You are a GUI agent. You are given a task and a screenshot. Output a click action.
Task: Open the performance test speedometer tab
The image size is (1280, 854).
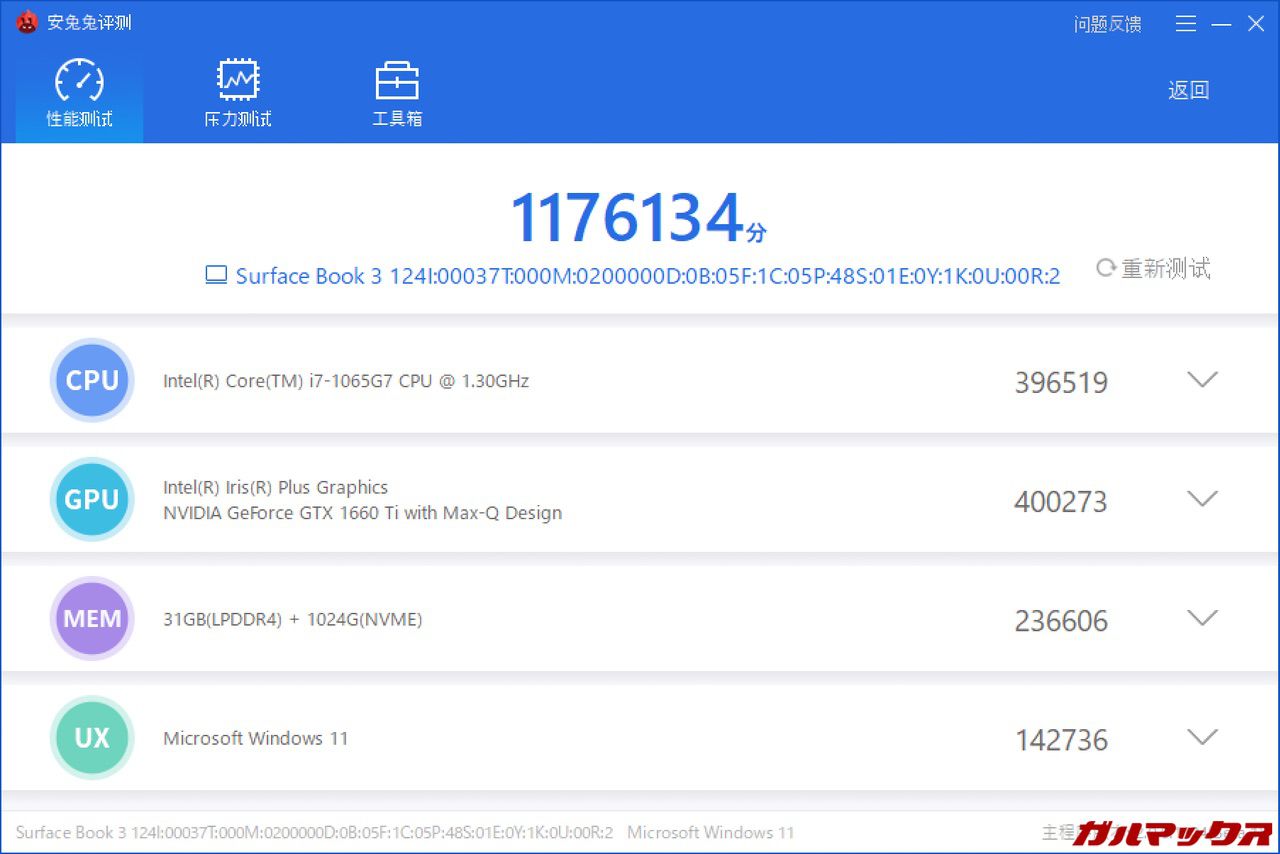pyautogui.click(x=79, y=93)
